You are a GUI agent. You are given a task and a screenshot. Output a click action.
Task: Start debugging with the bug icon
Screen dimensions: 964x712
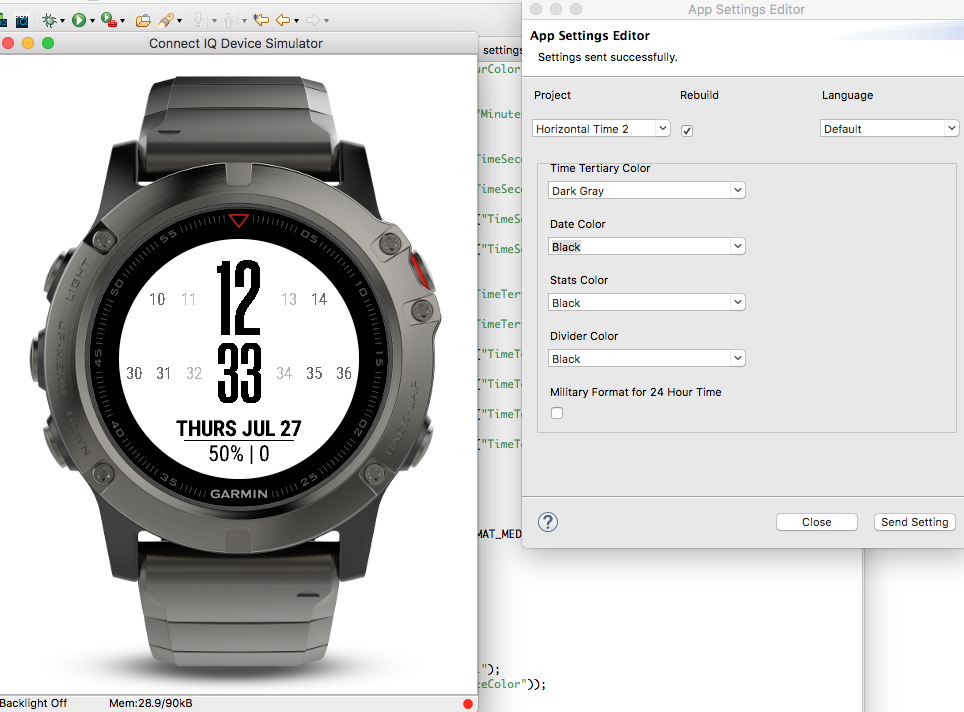coord(49,20)
